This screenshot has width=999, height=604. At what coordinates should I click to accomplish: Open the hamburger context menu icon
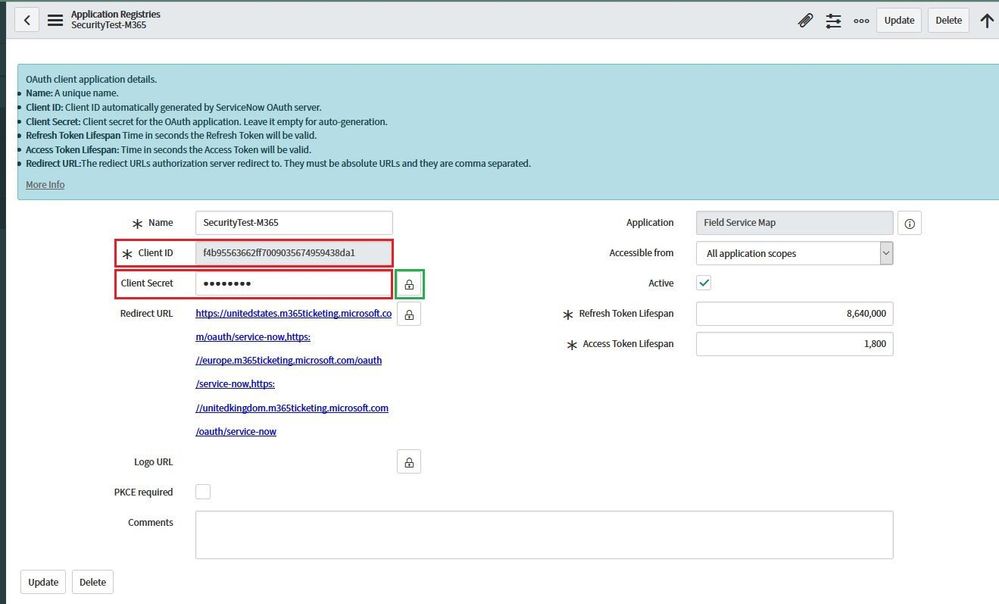[x=55, y=20]
